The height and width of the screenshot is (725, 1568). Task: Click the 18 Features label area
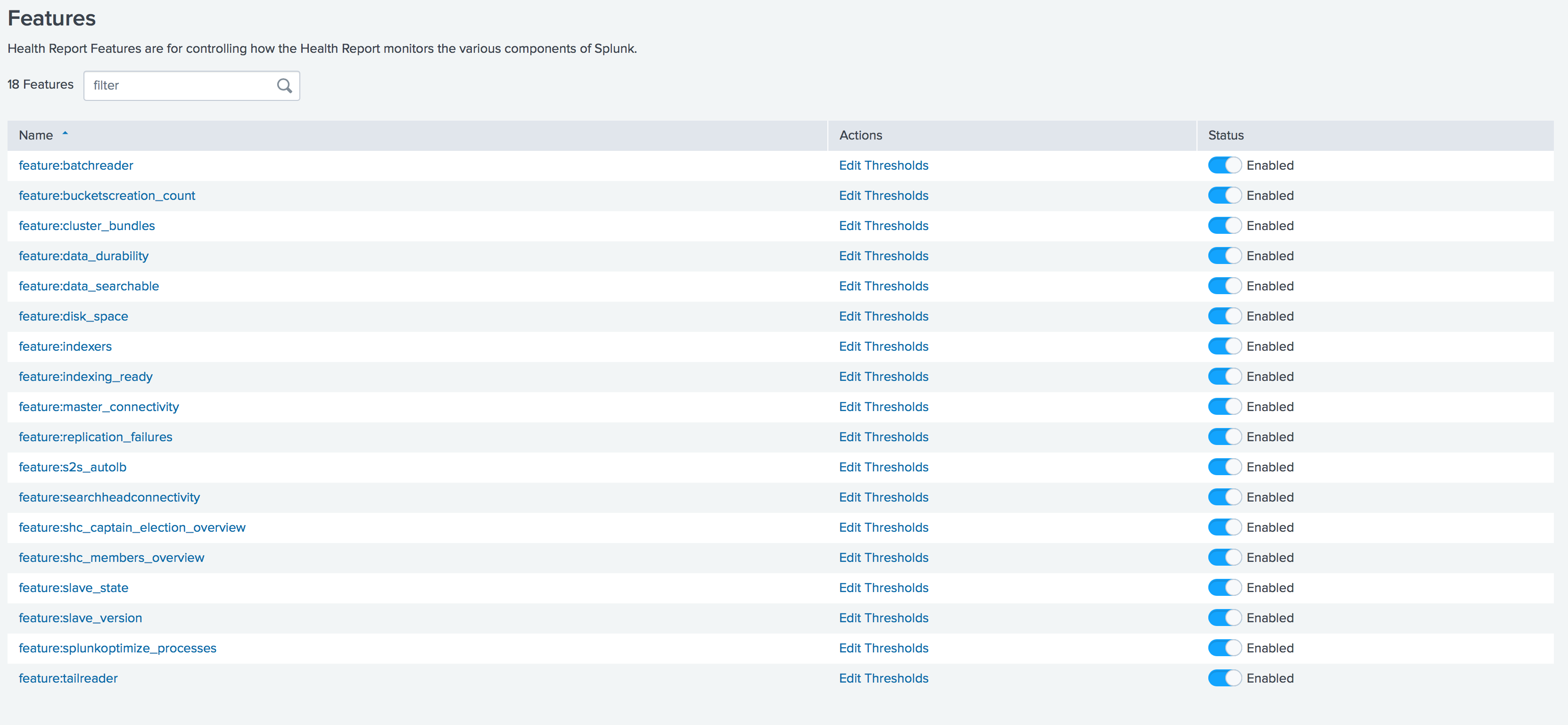pyautogui.click(x=41, y=85)
